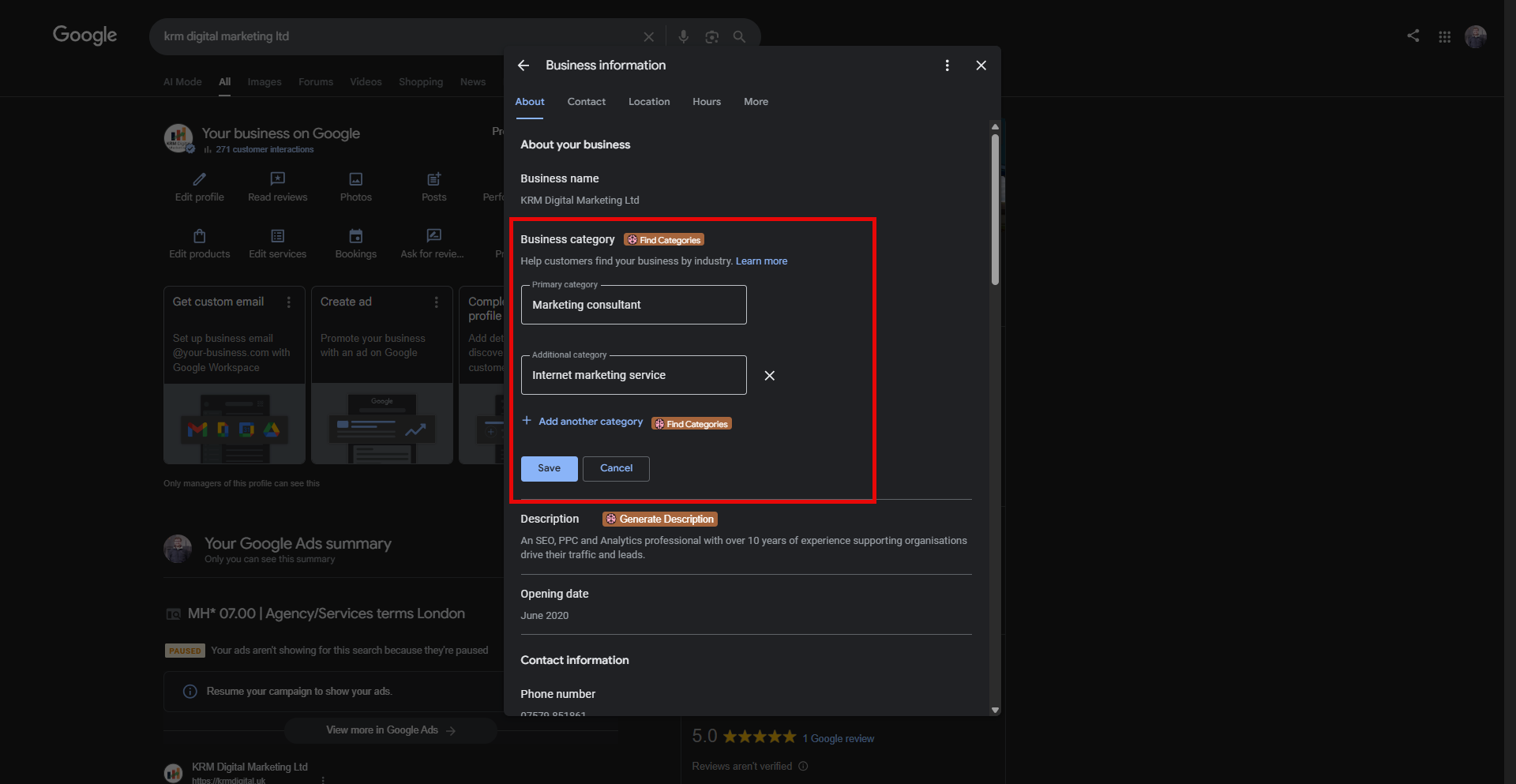Click the Additional category Internet marketing service field

[x=634, y=375]
